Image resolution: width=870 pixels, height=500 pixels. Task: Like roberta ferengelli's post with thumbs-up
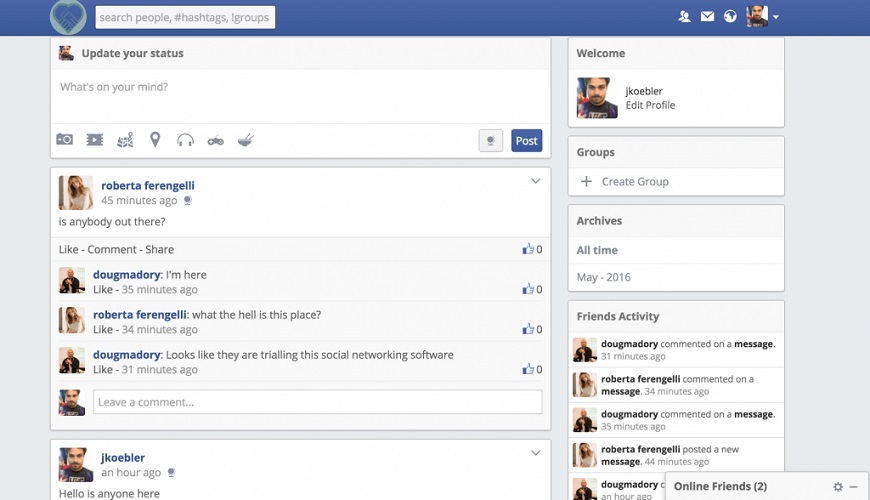(x=528, y=250)
